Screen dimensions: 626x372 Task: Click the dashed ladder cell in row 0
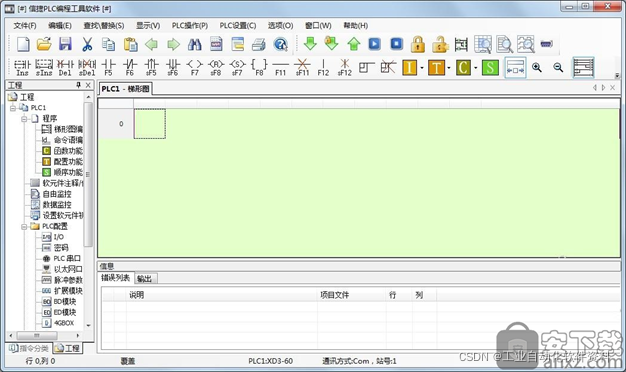pos(150,124)
